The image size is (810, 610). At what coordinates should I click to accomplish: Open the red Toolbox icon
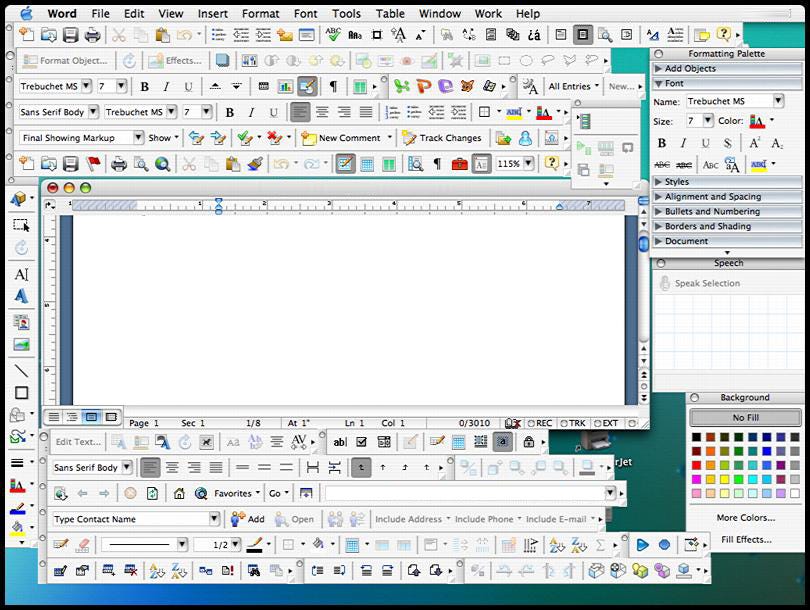point(459,164)
